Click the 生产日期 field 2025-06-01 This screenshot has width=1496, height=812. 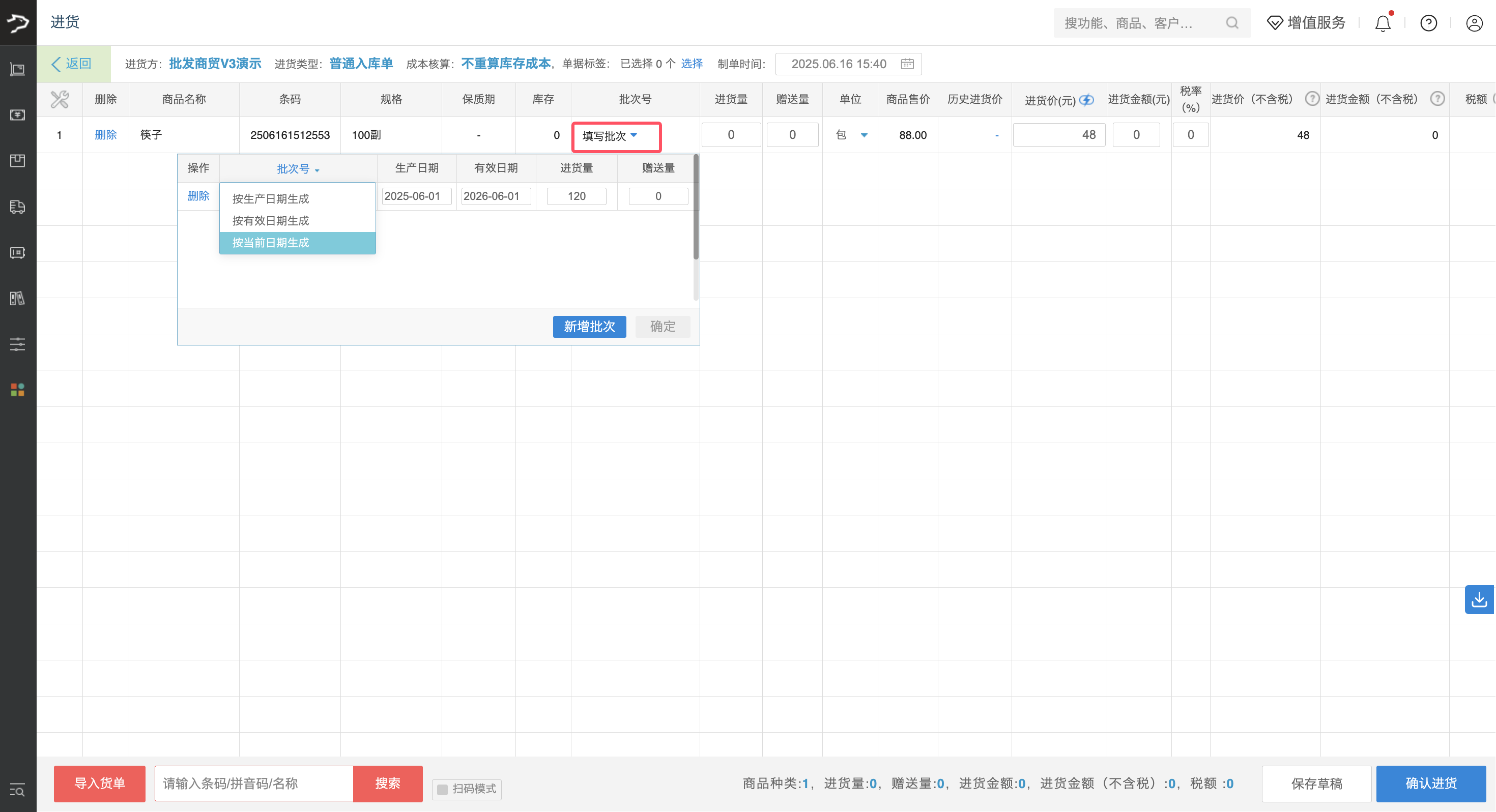[416, 196]
